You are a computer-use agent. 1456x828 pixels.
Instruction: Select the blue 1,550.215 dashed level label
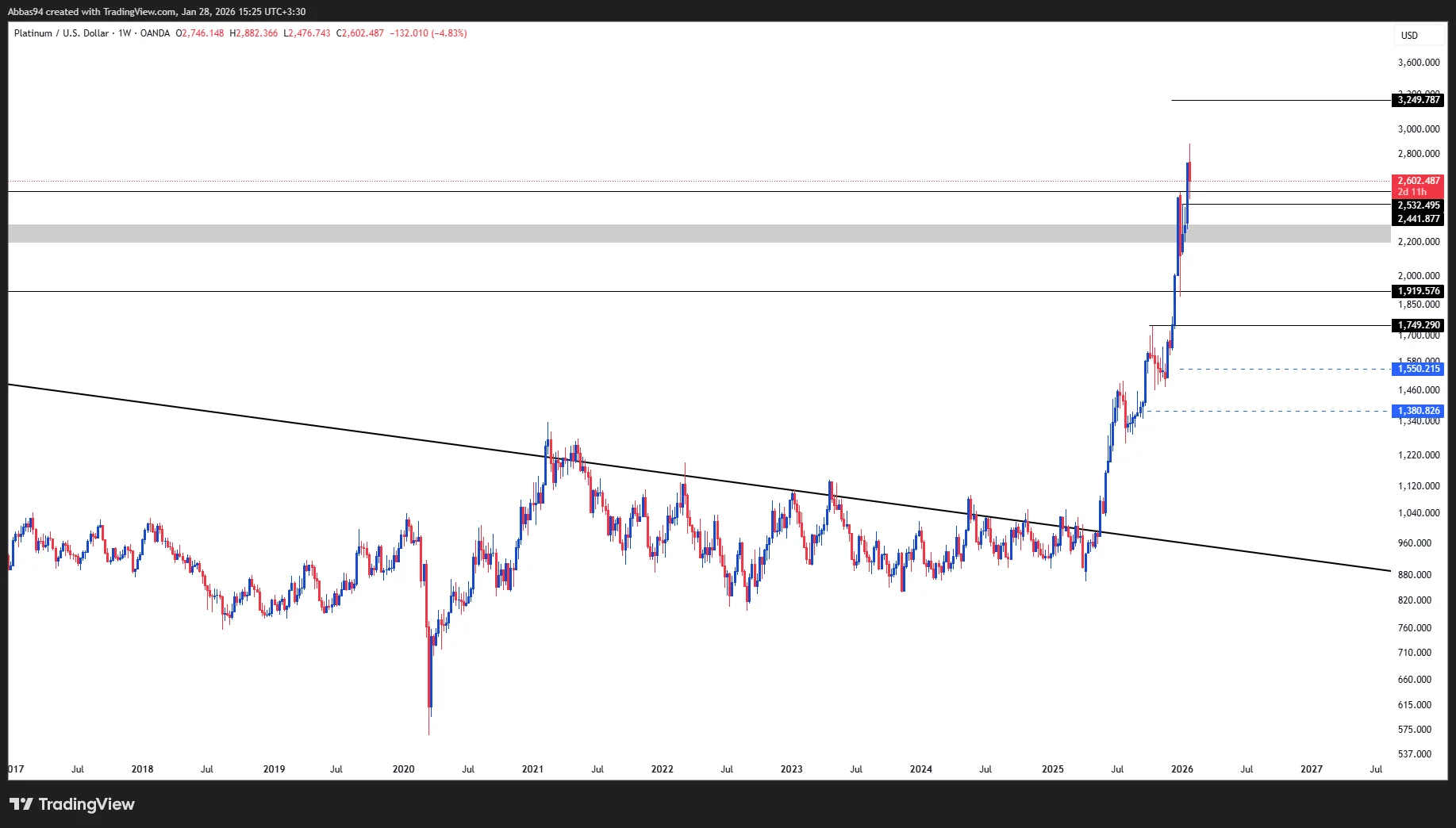(x=1418, y=369)
